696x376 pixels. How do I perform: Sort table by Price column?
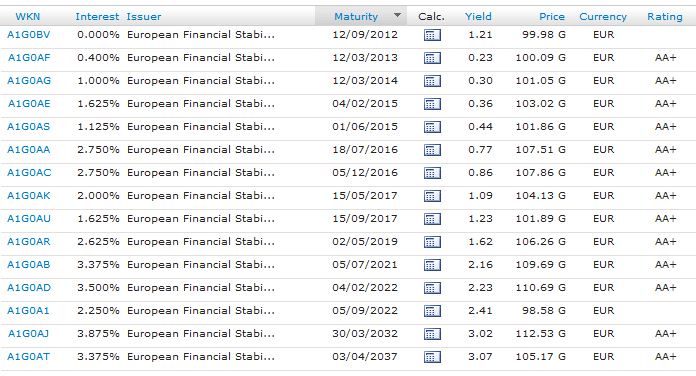(x=552, y=16)
